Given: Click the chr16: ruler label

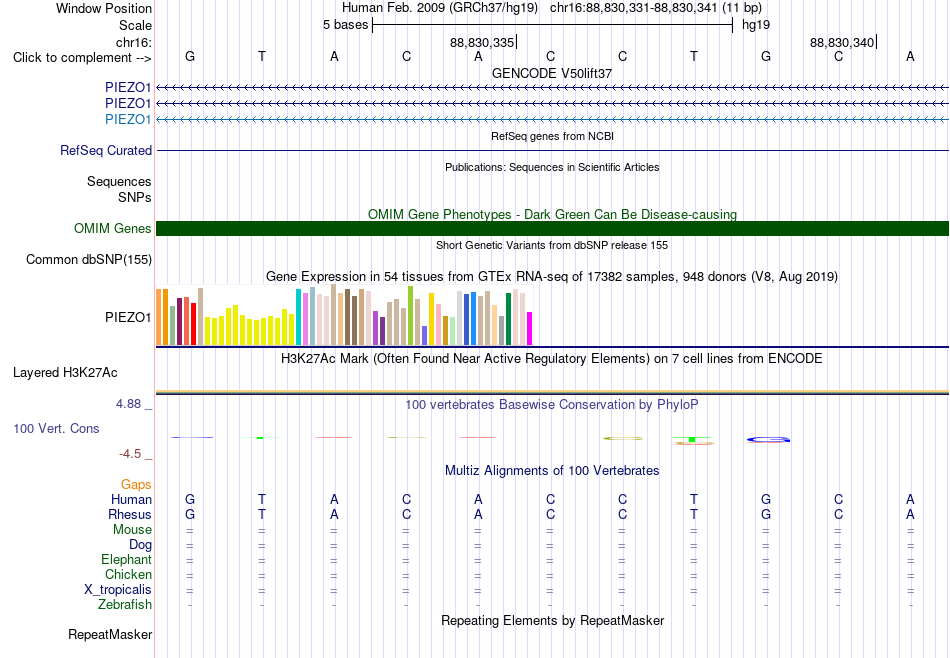Looking at the screenshot, I should (x=133, y=42).
